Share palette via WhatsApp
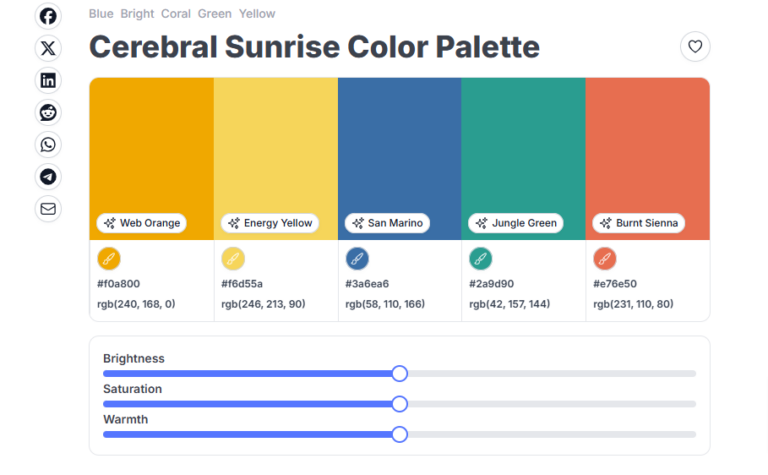This screenshot has height=475, width=768. 48,144
